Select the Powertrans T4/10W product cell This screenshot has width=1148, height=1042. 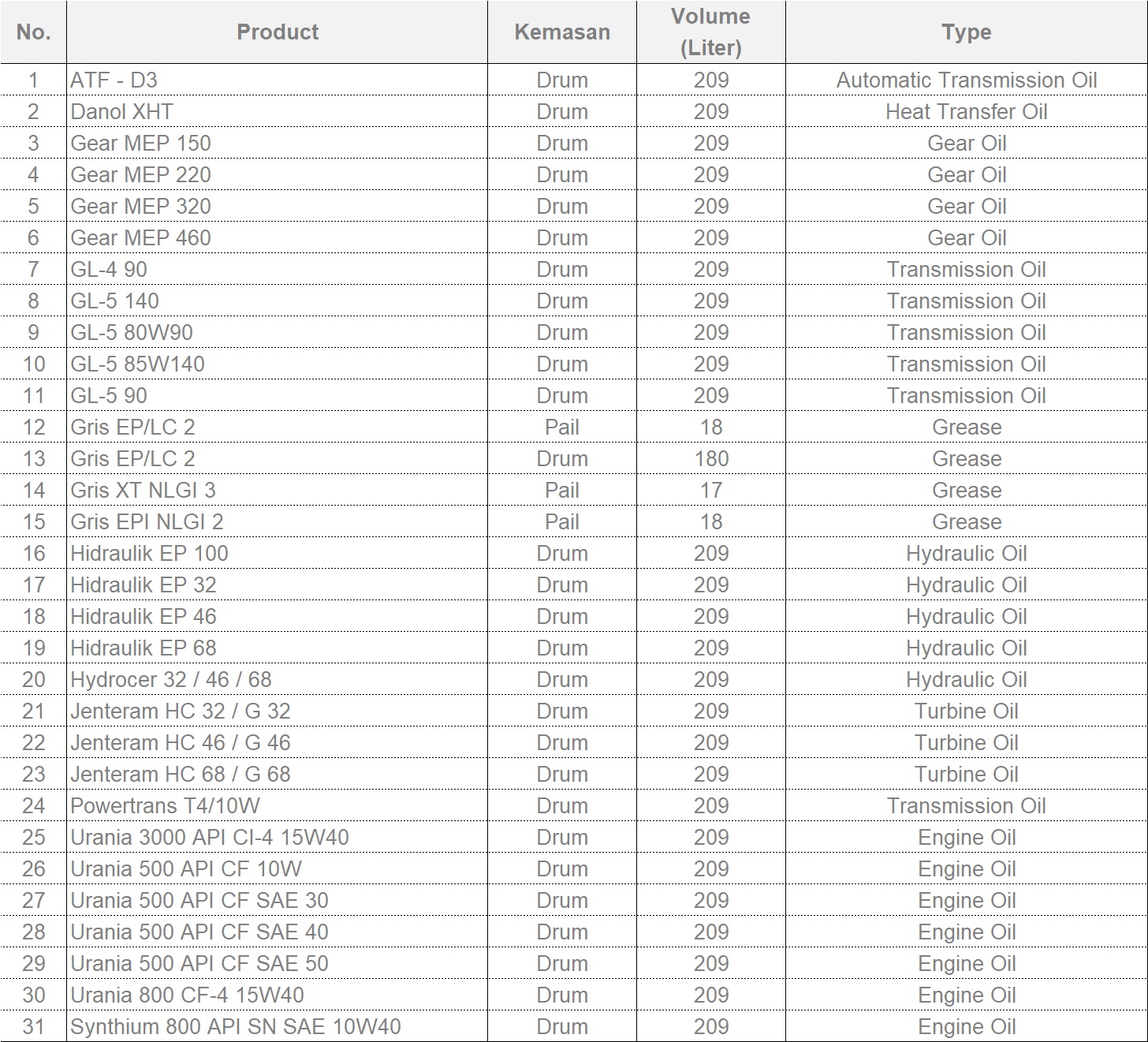[165, 806]
